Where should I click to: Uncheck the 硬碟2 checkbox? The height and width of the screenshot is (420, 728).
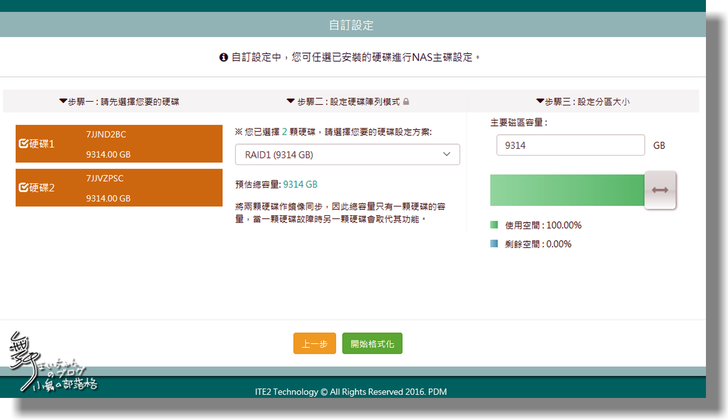(x=24, y=187)
